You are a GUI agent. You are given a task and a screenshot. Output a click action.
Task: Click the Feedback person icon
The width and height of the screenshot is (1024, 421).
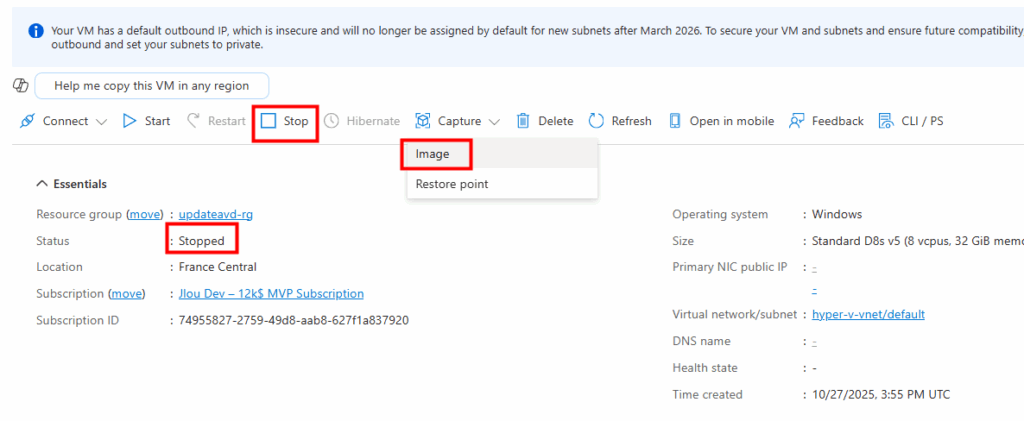click(x=797, y=121)
